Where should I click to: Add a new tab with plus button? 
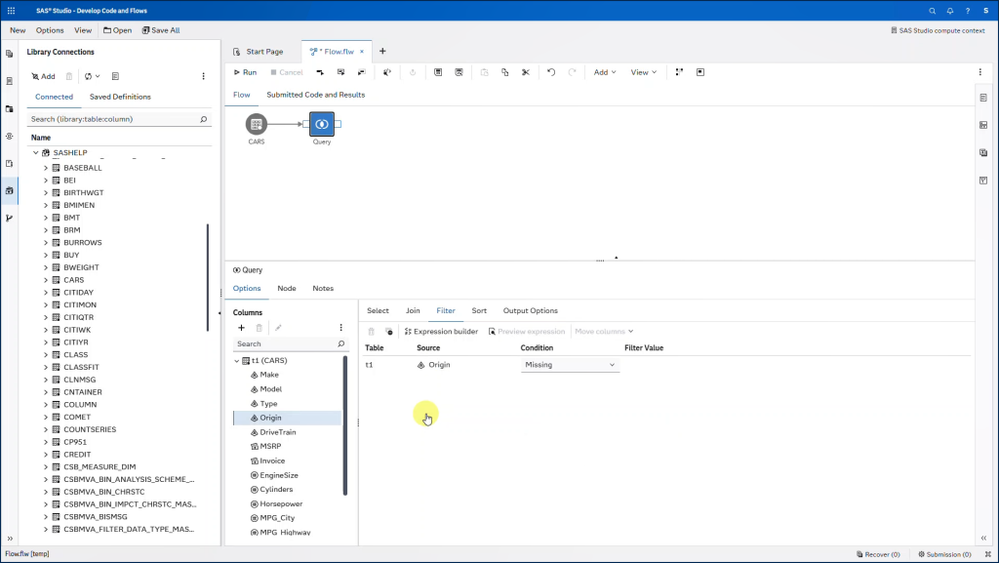click(383, 52)
